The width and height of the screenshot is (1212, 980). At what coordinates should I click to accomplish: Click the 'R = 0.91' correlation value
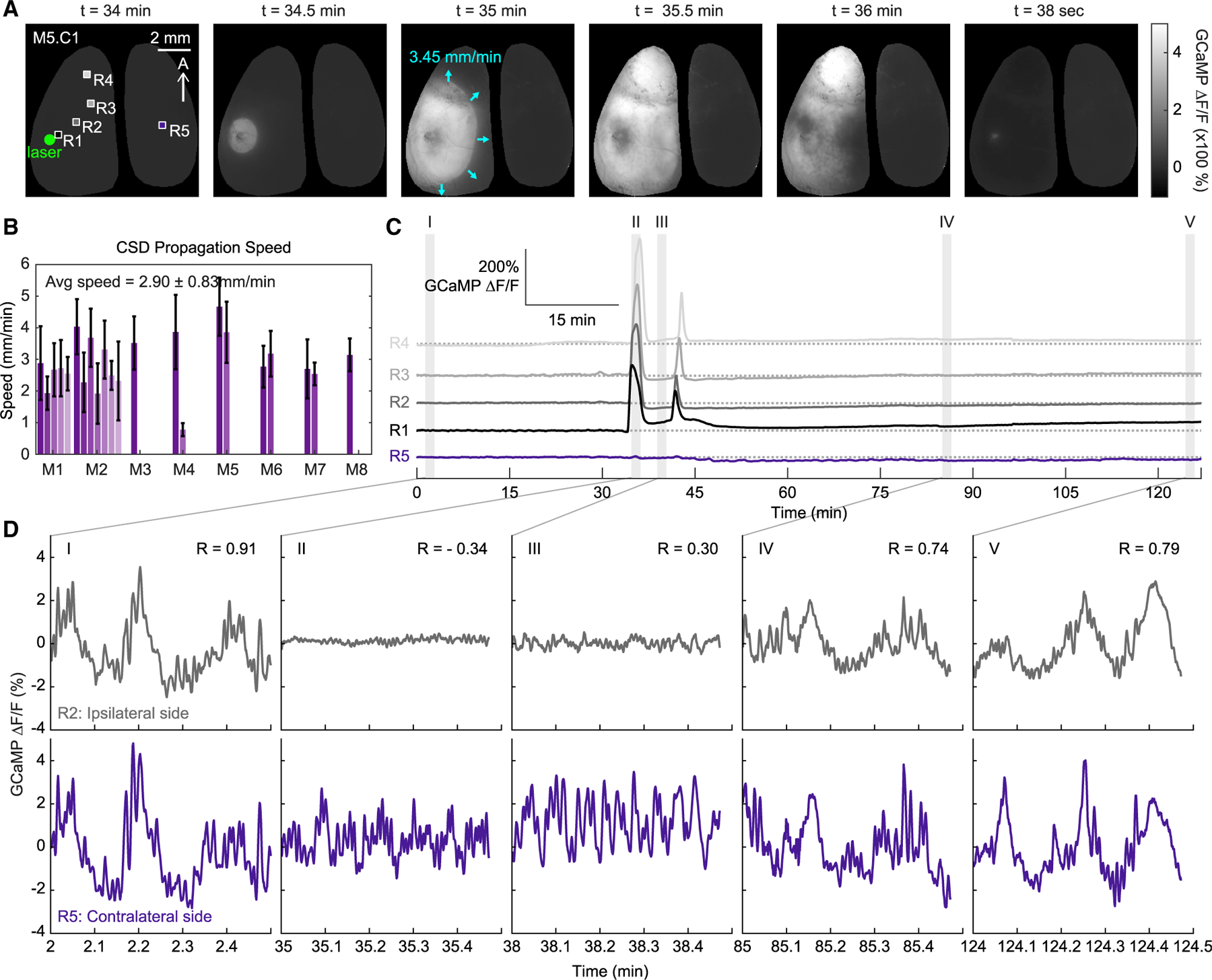(x=226, y=549)
